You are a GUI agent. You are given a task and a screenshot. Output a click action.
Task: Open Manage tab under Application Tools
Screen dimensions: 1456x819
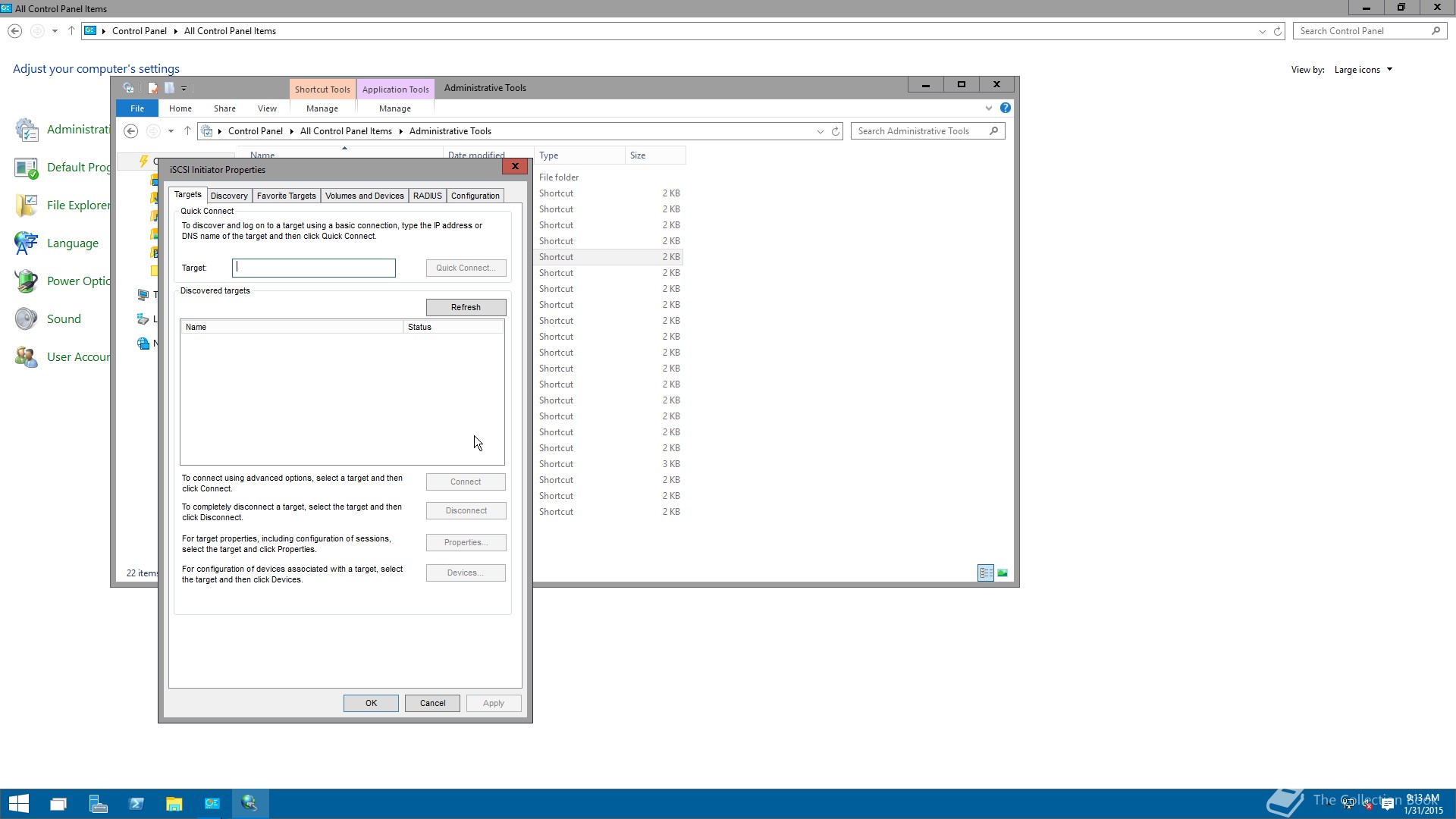[395, 108]
